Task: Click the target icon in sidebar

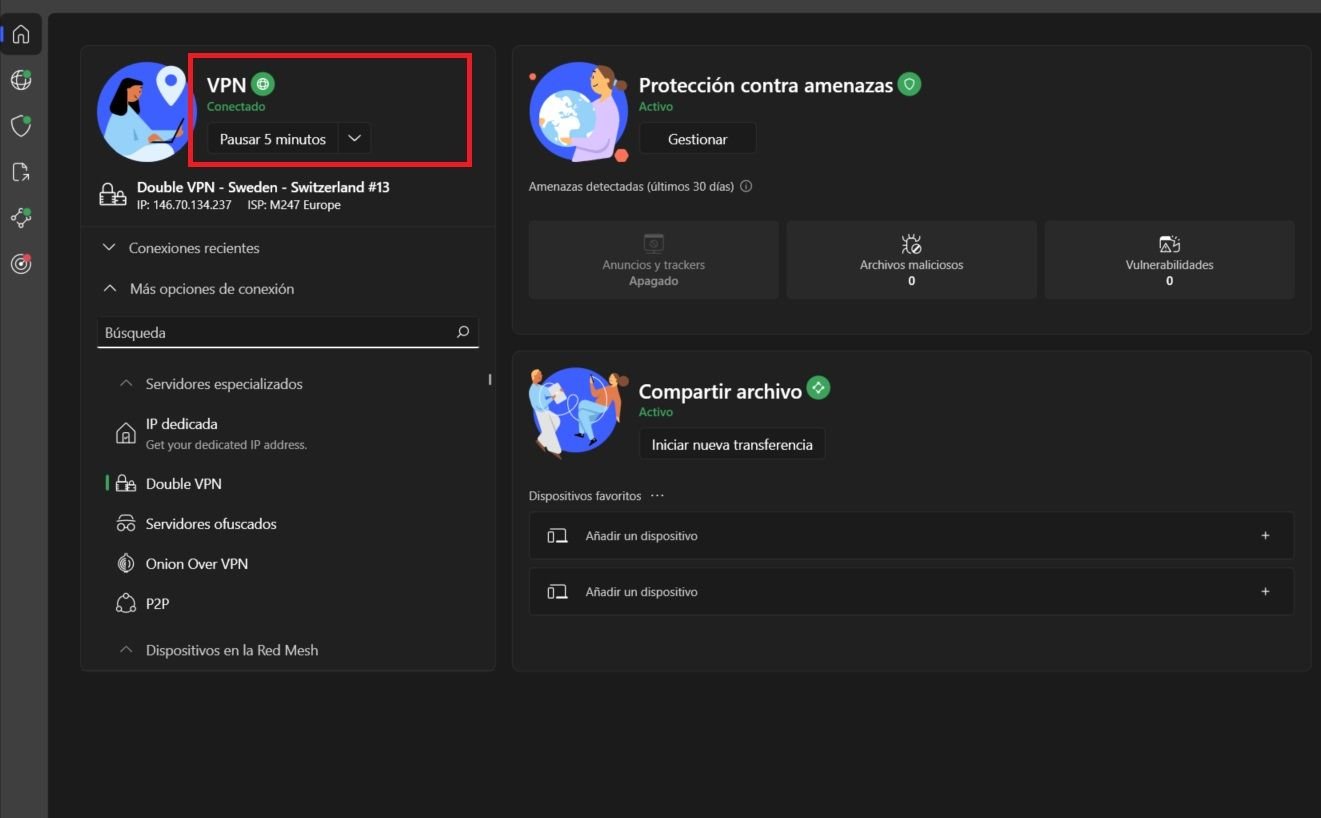Action: pos(21,263)
